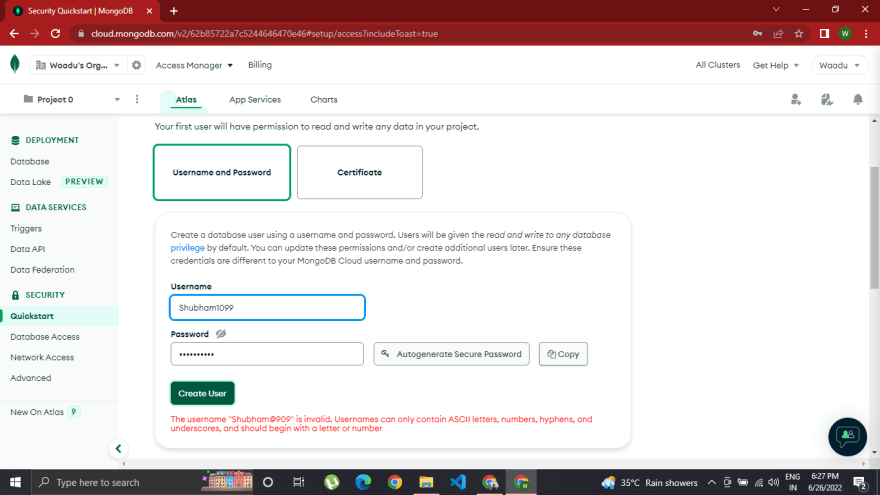The height and width of the screenshot is (495, 880).
Task: Open Task View on the taskbar
Action: click(299, 482)
